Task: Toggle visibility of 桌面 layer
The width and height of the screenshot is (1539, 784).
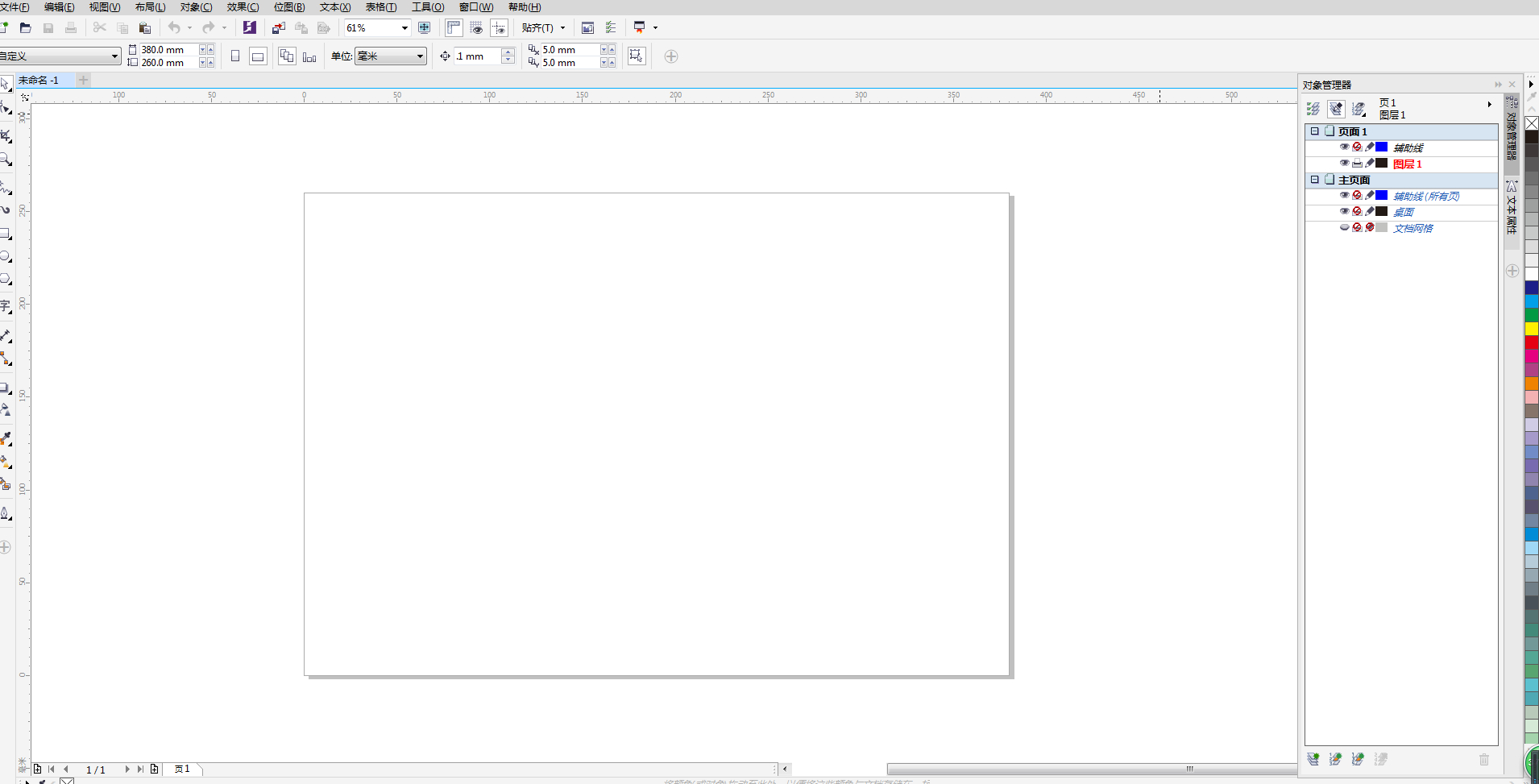Action: tap(1344, 212)
